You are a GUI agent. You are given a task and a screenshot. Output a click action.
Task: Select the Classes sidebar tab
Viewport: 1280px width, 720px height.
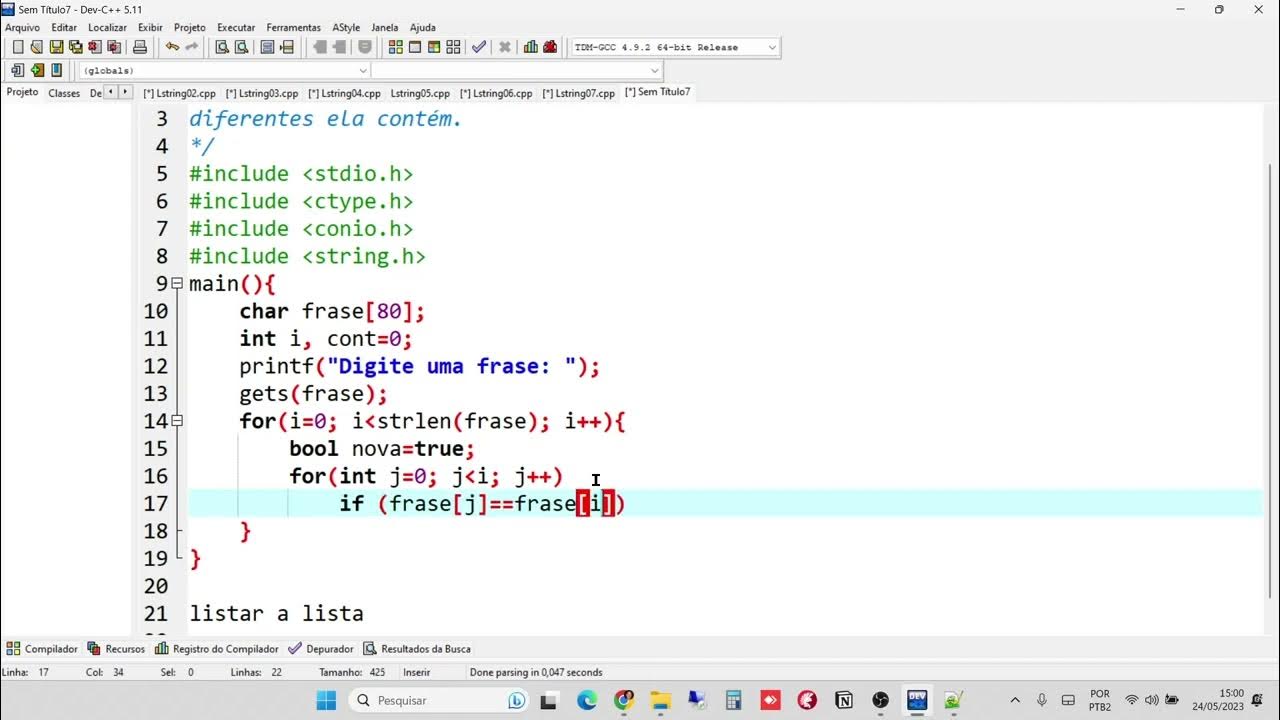point(64,93)
